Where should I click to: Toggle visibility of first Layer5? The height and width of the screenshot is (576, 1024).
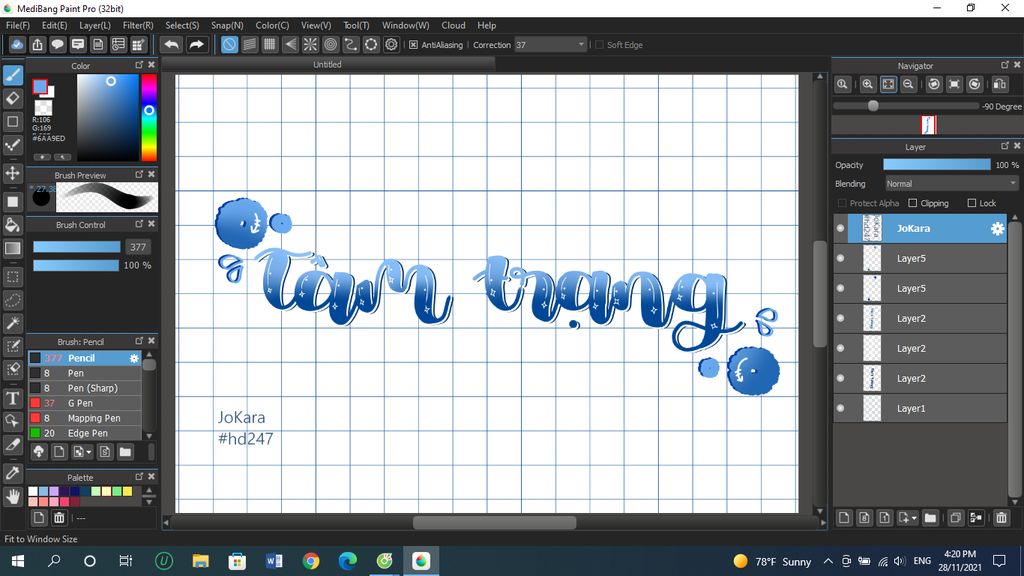(x=840, y=258)
